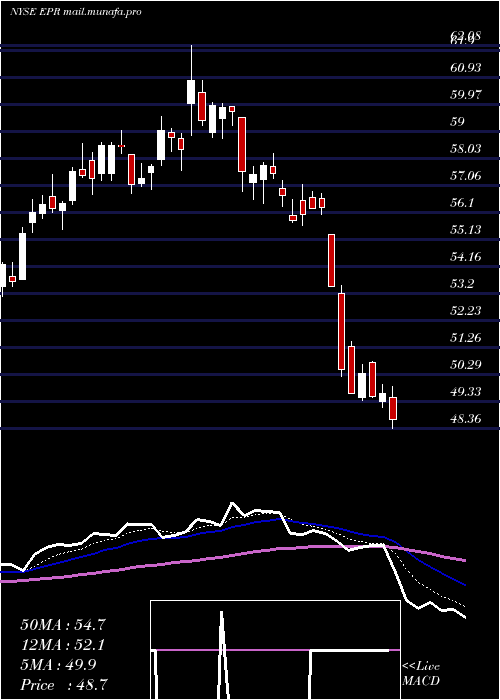Select the 50.29 price axis label
The width and height of the screenshot is (500, 700).
point(466,365)
